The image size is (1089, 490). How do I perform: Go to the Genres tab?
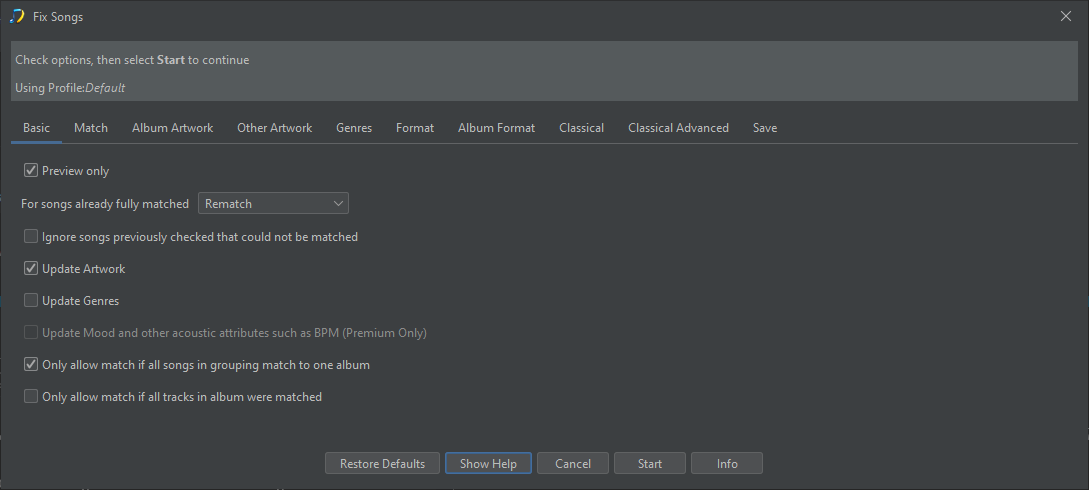[354, 128]
